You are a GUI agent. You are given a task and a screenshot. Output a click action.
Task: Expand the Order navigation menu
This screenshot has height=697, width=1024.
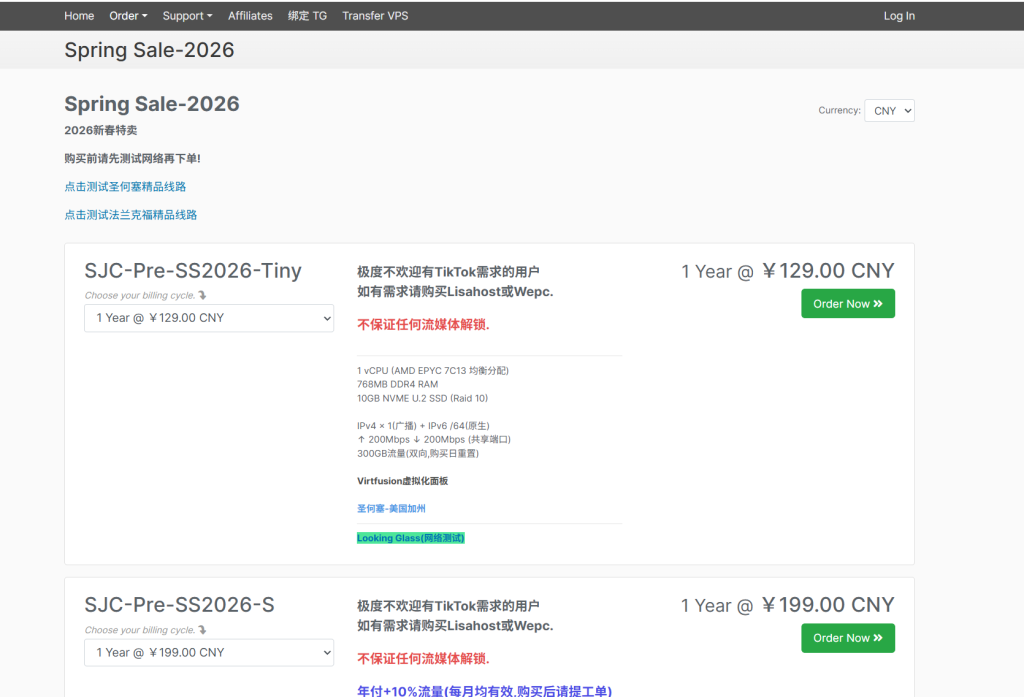[x=128, y=16]
